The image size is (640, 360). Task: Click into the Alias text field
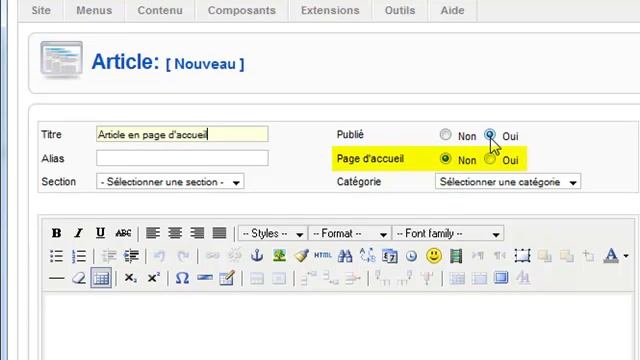pos(182,158)
